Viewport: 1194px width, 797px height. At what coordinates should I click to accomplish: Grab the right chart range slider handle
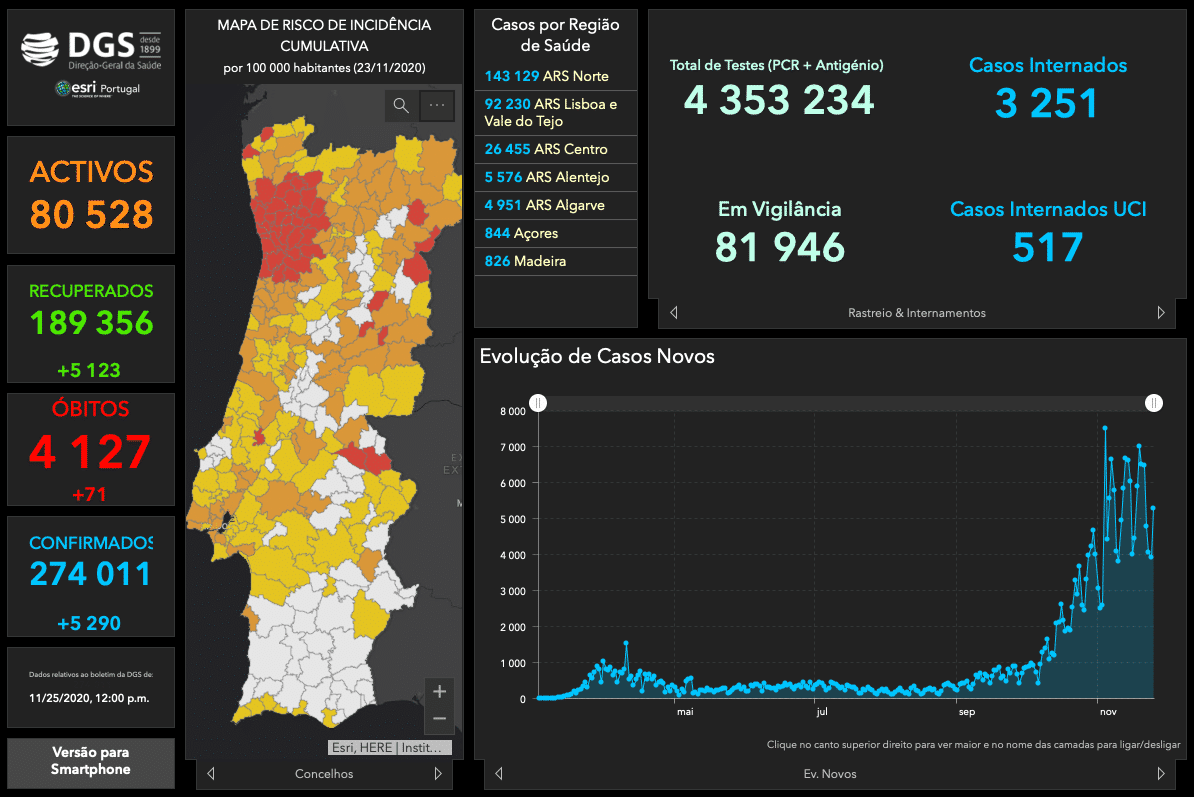[x=1154, y=403]
